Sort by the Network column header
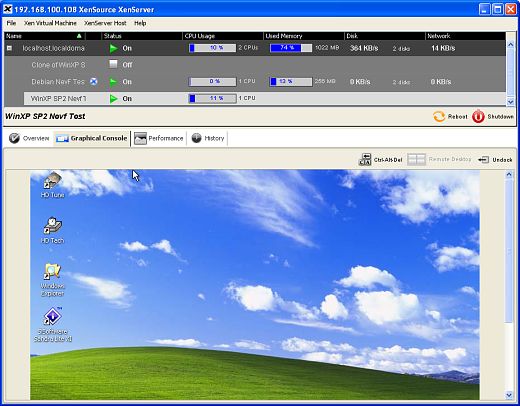Image resolution: width=520 pixels, height=406 pixels. 465,36
